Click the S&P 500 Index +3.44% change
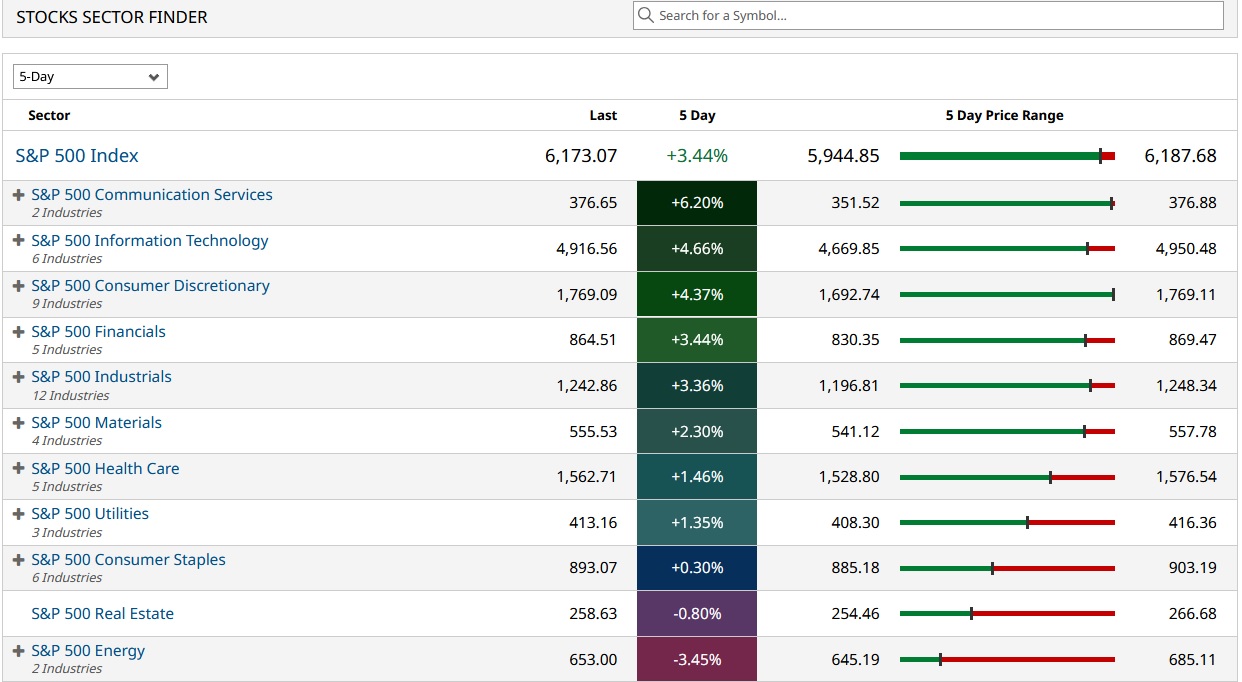Image resolution: width=1242 pixels, height=682 pixels. point(697,156)
